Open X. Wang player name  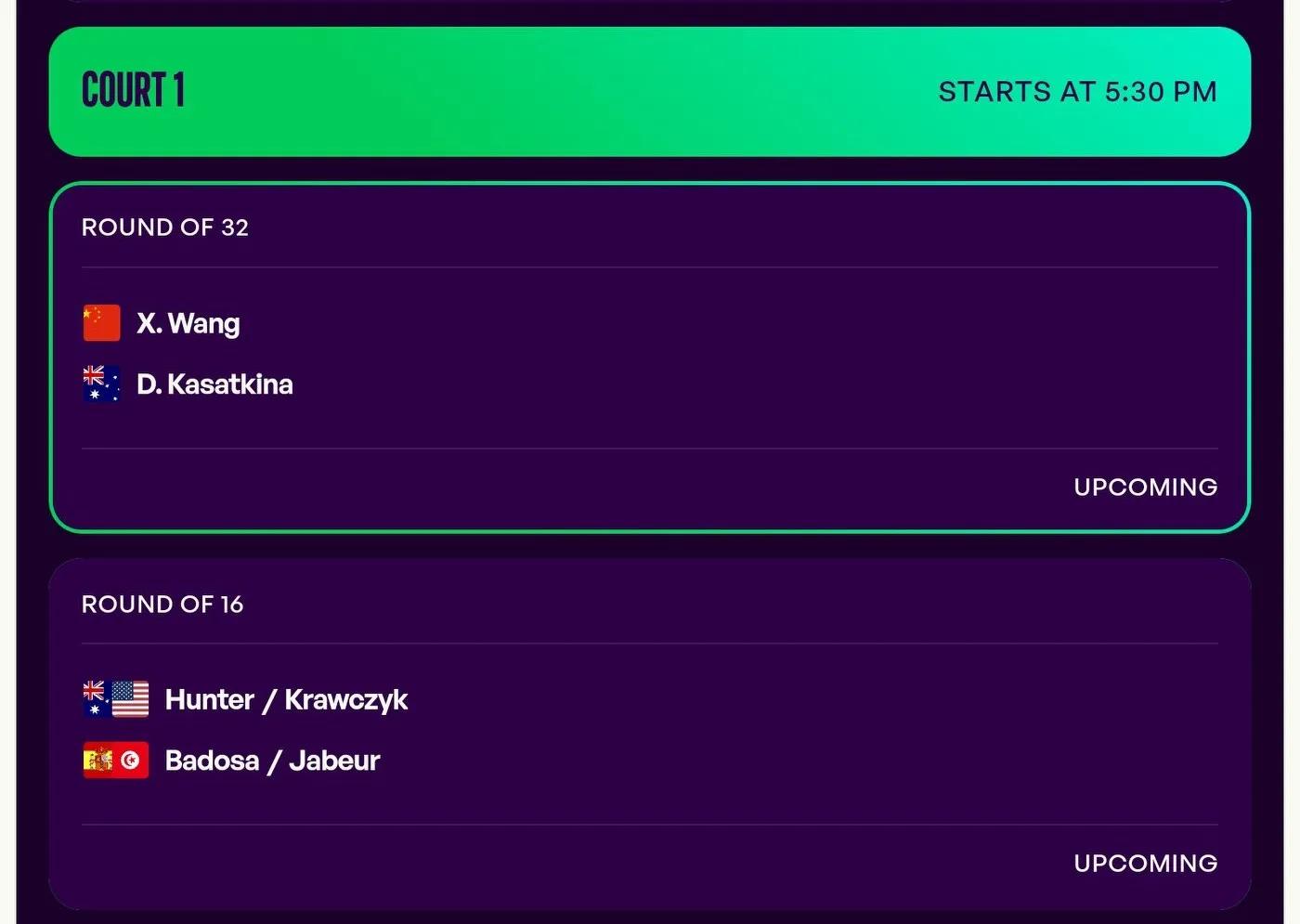(188, 323)
